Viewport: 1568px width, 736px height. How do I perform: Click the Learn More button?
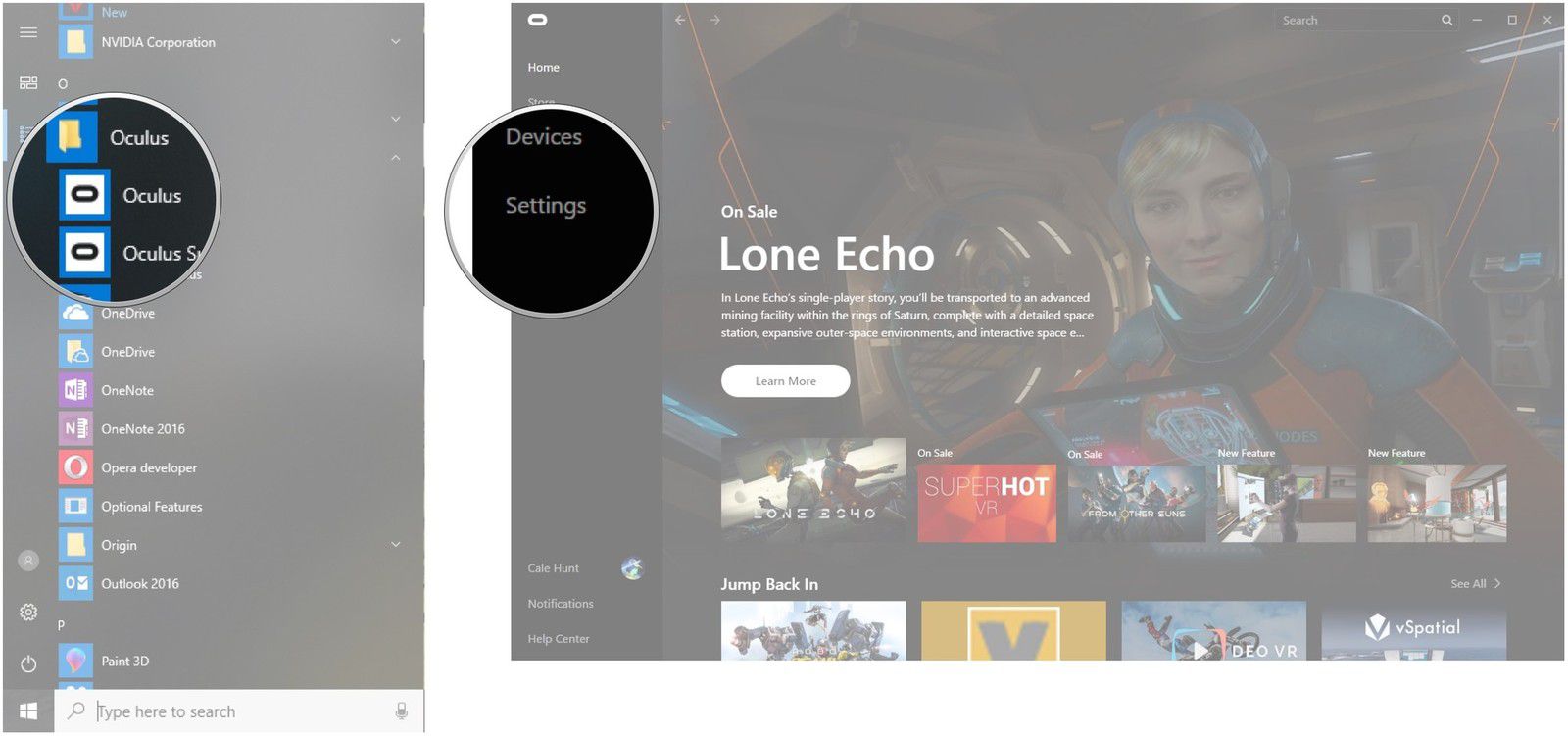785,381
